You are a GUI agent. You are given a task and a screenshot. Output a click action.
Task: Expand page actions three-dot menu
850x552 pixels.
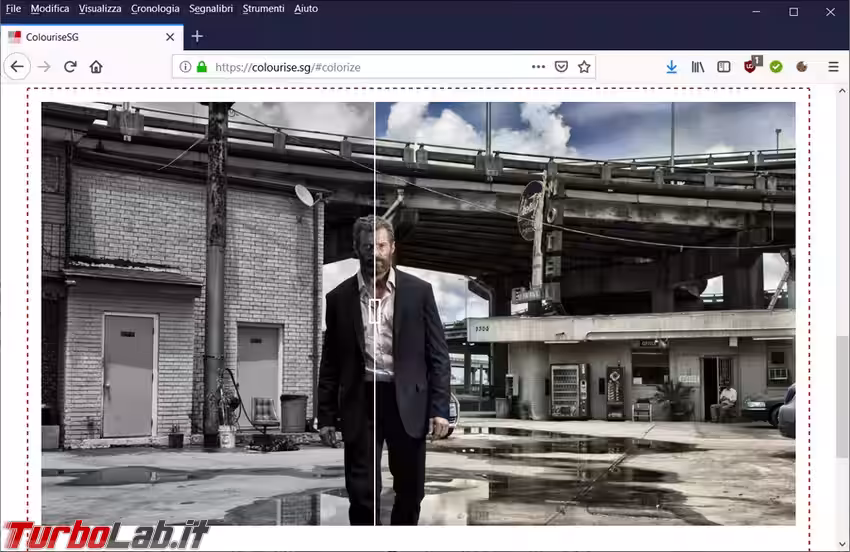click(x=538, y=67)
